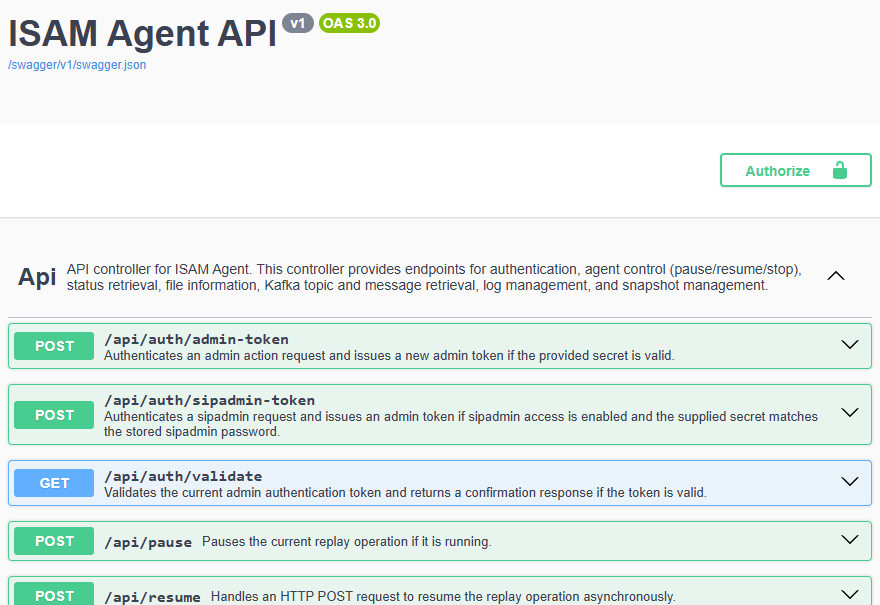Collapse the Api section chevron

click(836, 276)
